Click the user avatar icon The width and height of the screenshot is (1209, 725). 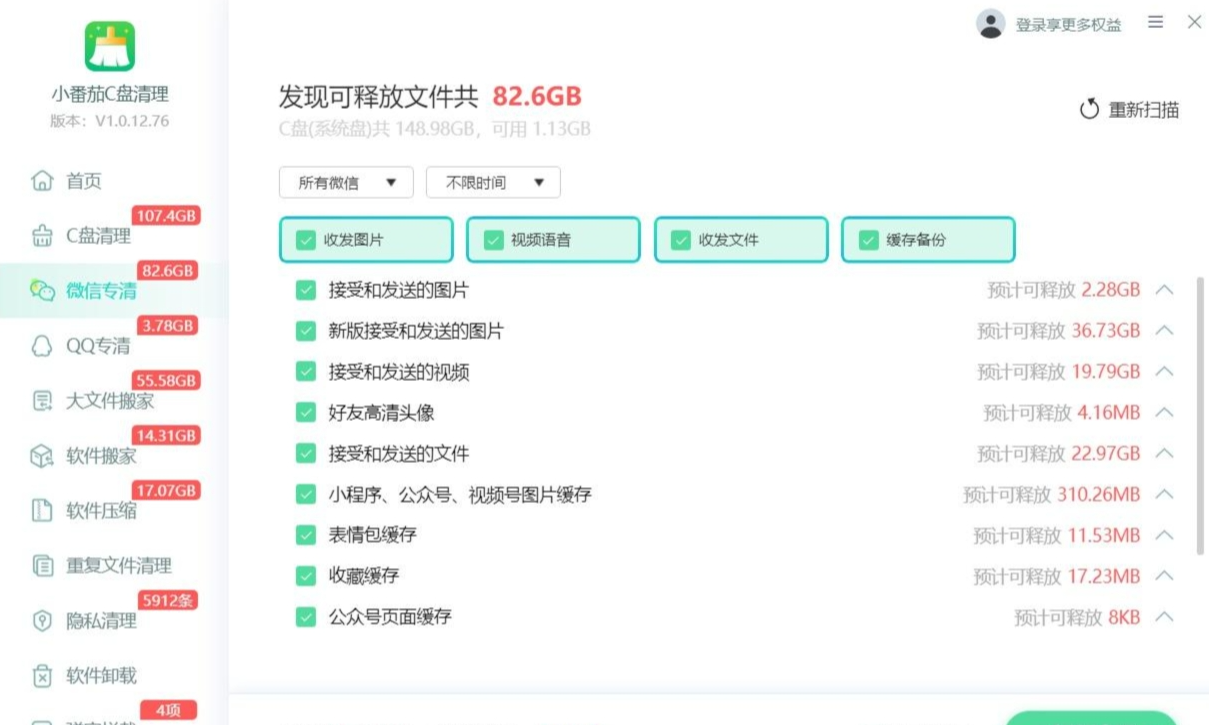990,24
